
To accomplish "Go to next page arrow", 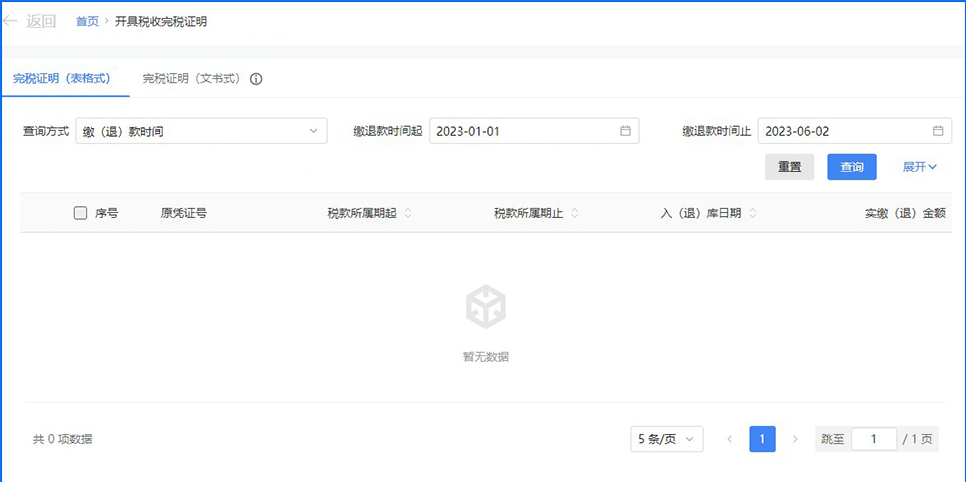I will pos(795,439).
